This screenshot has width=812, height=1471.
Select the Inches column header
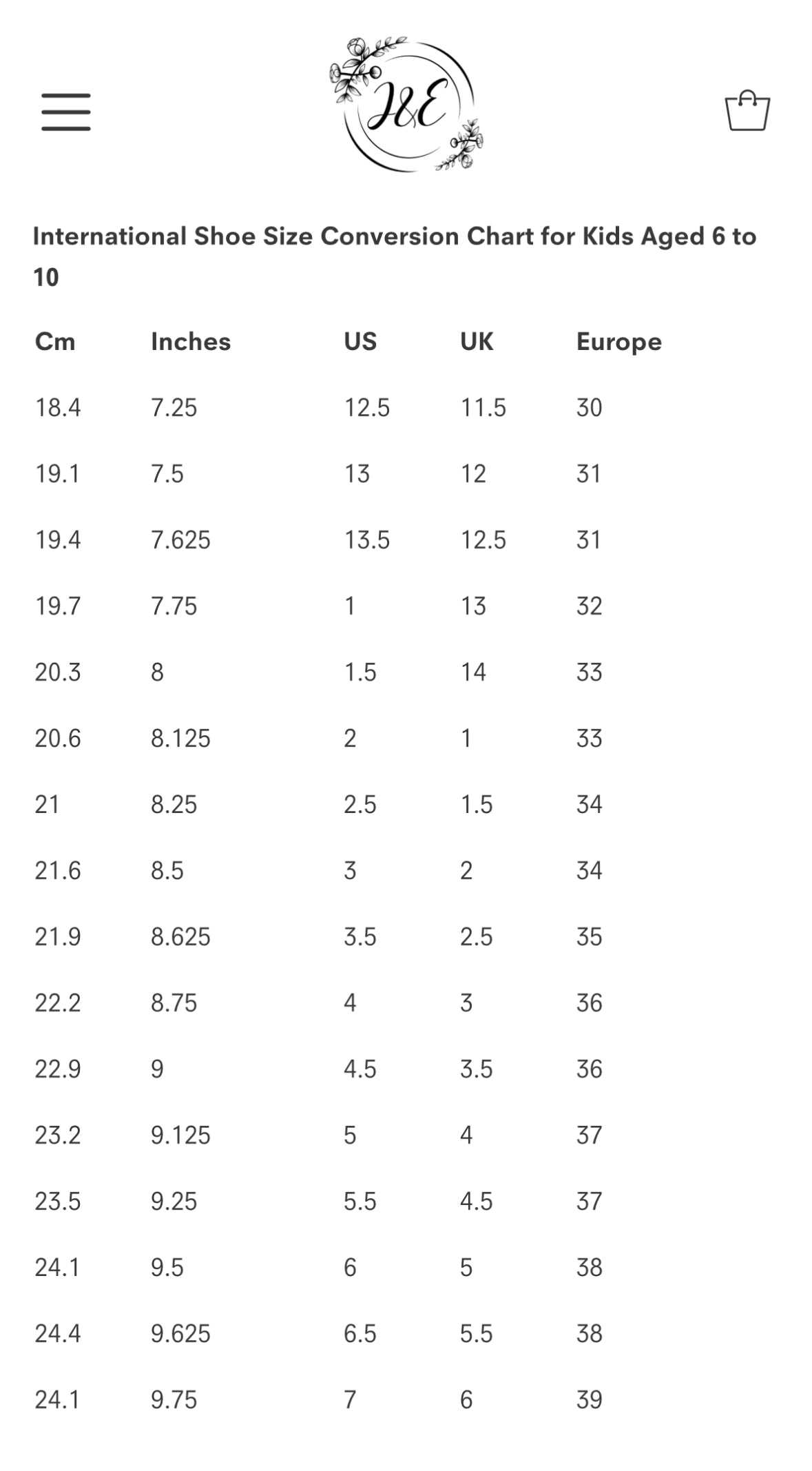[x=191, y=342]
